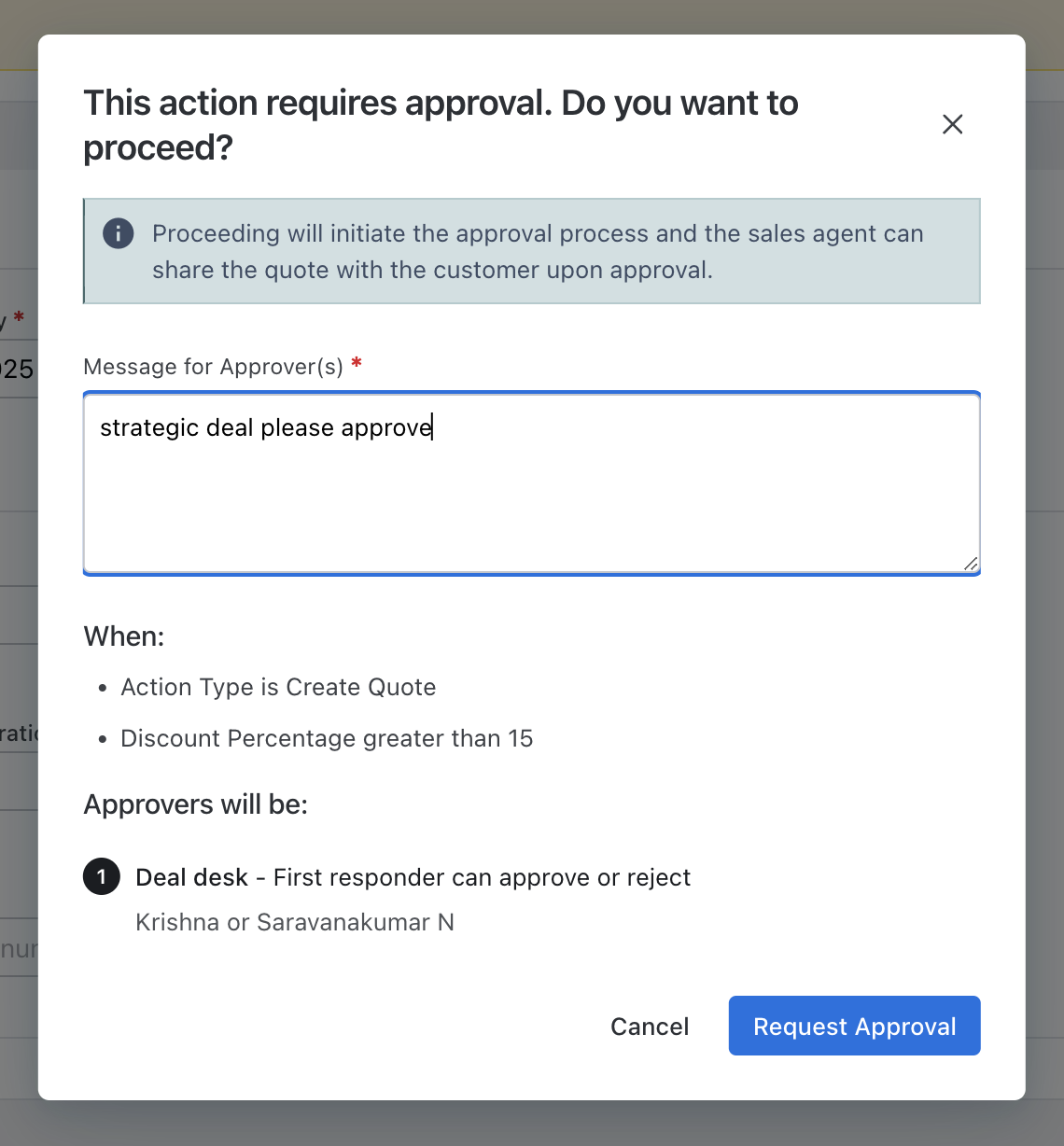Viewport: 1064px width, 1146px height.
Task: Click the message box resize handle
Action: tap(970, 563)
